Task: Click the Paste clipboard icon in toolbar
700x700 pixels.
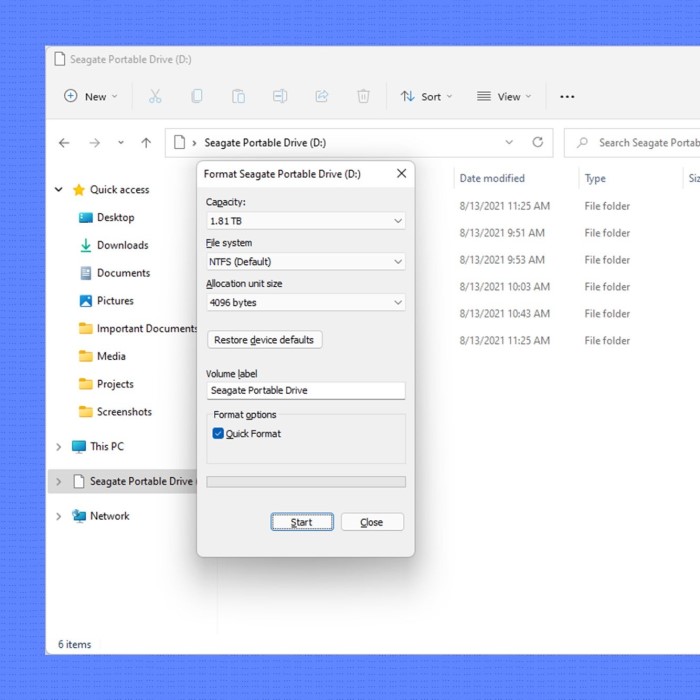Action: [238, 96]
